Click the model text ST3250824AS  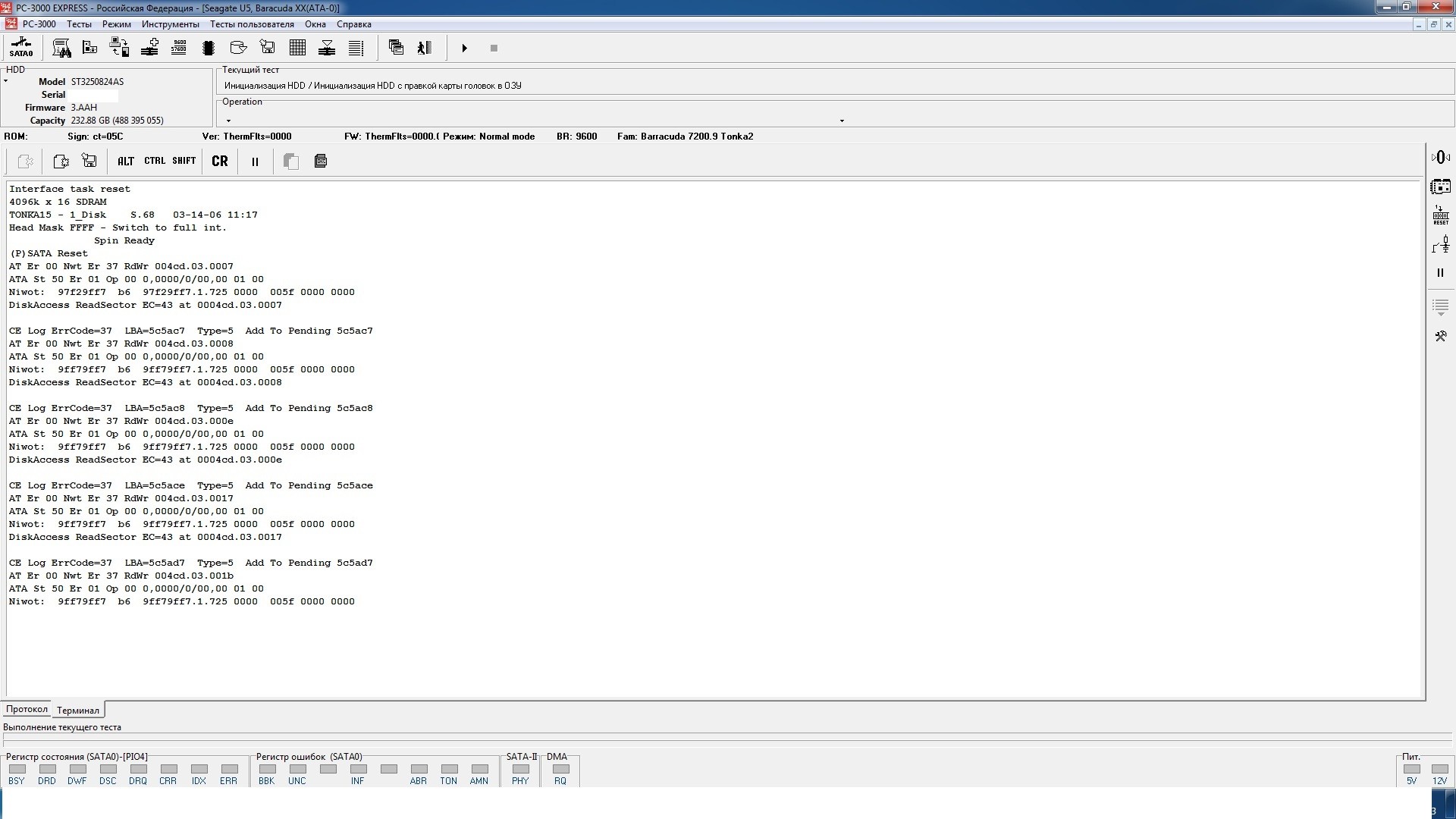point(97,82)
